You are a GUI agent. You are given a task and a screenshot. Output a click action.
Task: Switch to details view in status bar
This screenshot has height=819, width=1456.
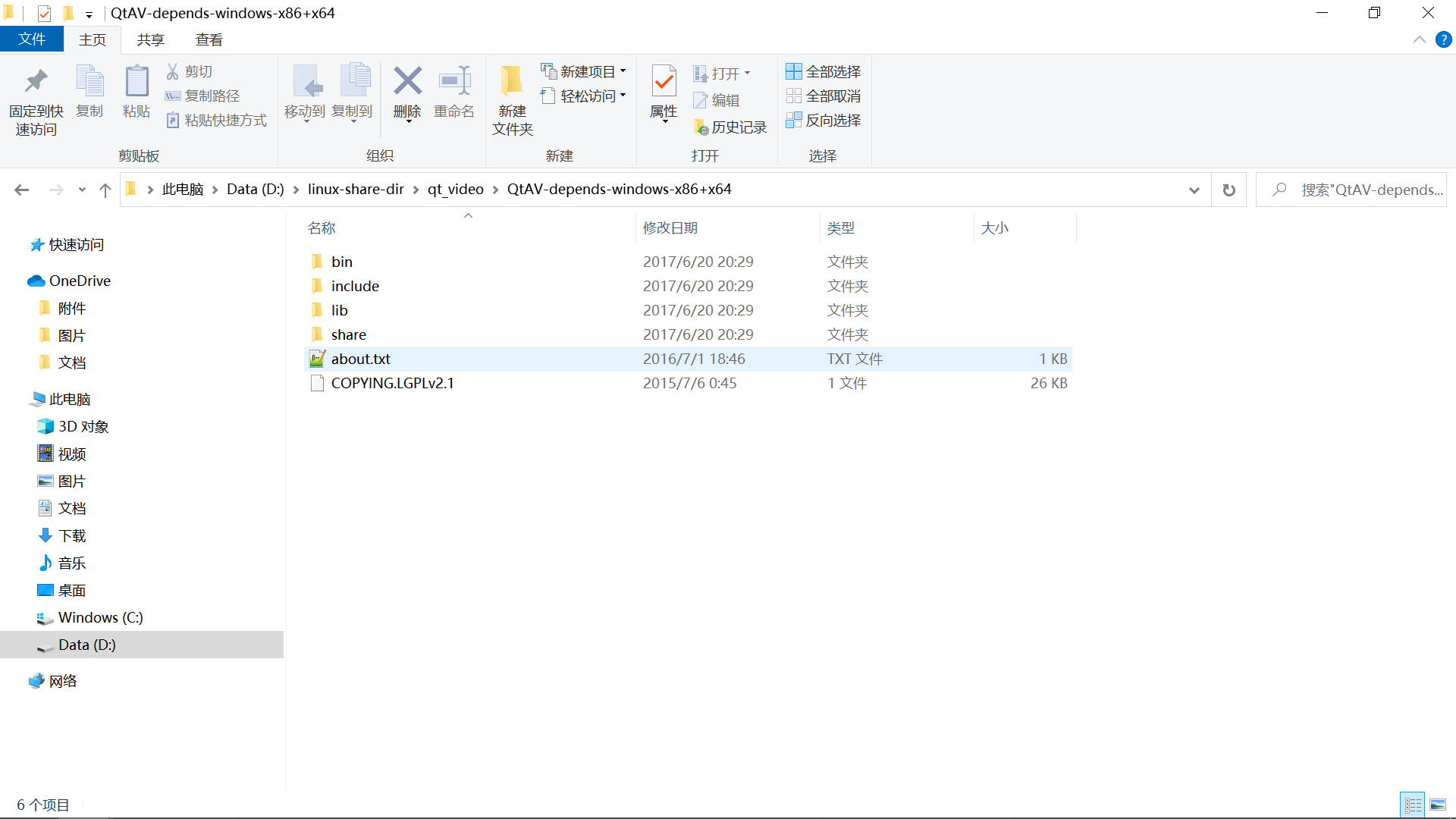[1413, 805]
